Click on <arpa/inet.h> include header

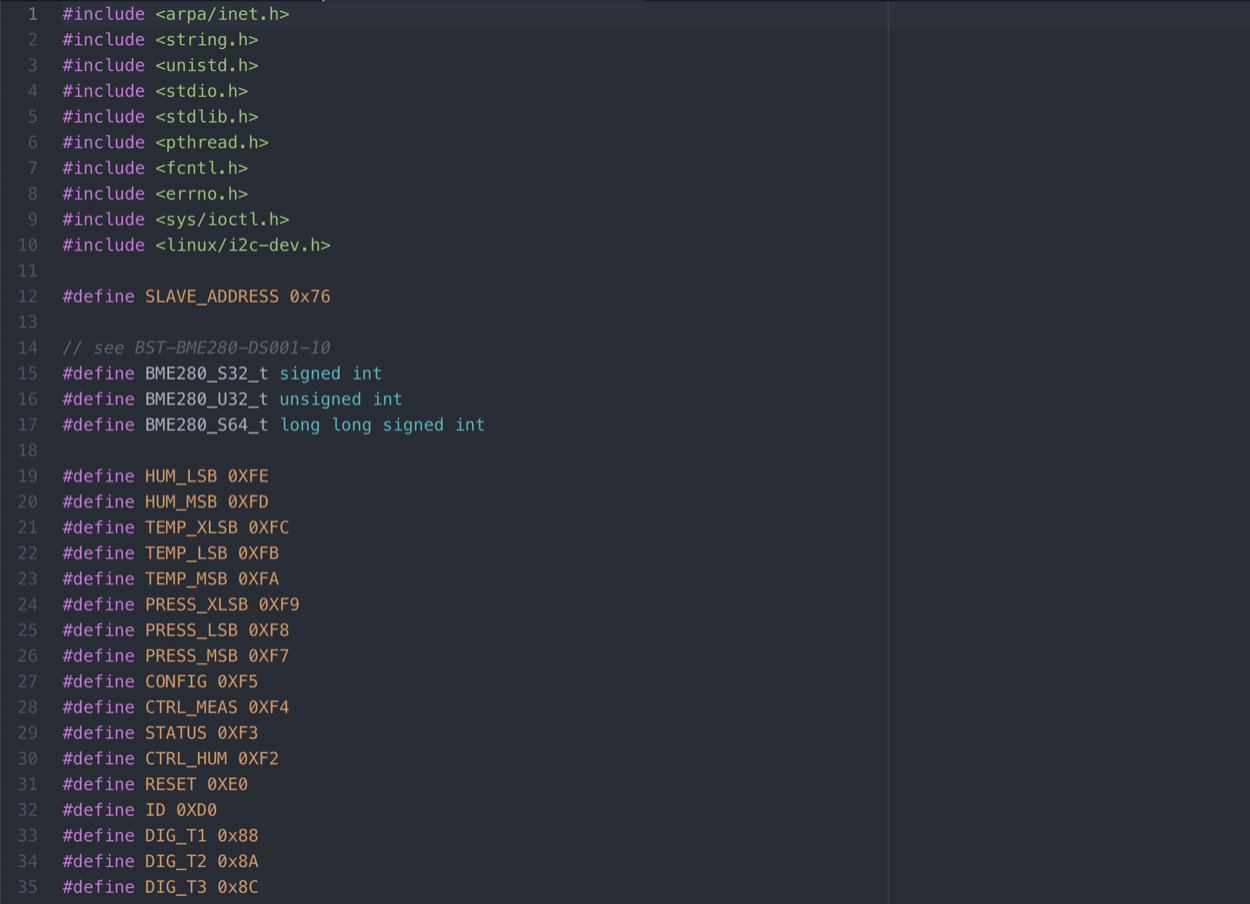[x=222, y=14]
